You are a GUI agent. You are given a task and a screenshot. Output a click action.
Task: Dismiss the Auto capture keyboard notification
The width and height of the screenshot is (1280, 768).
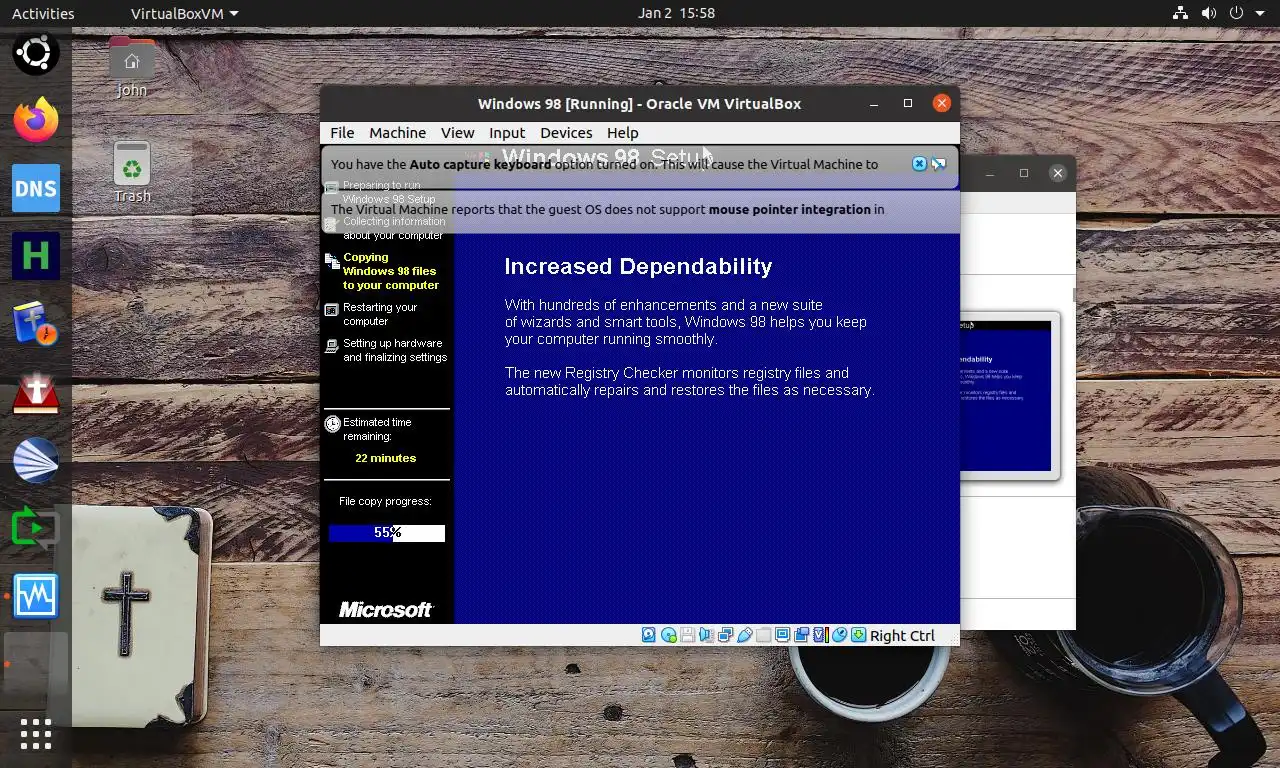[919, 164]
